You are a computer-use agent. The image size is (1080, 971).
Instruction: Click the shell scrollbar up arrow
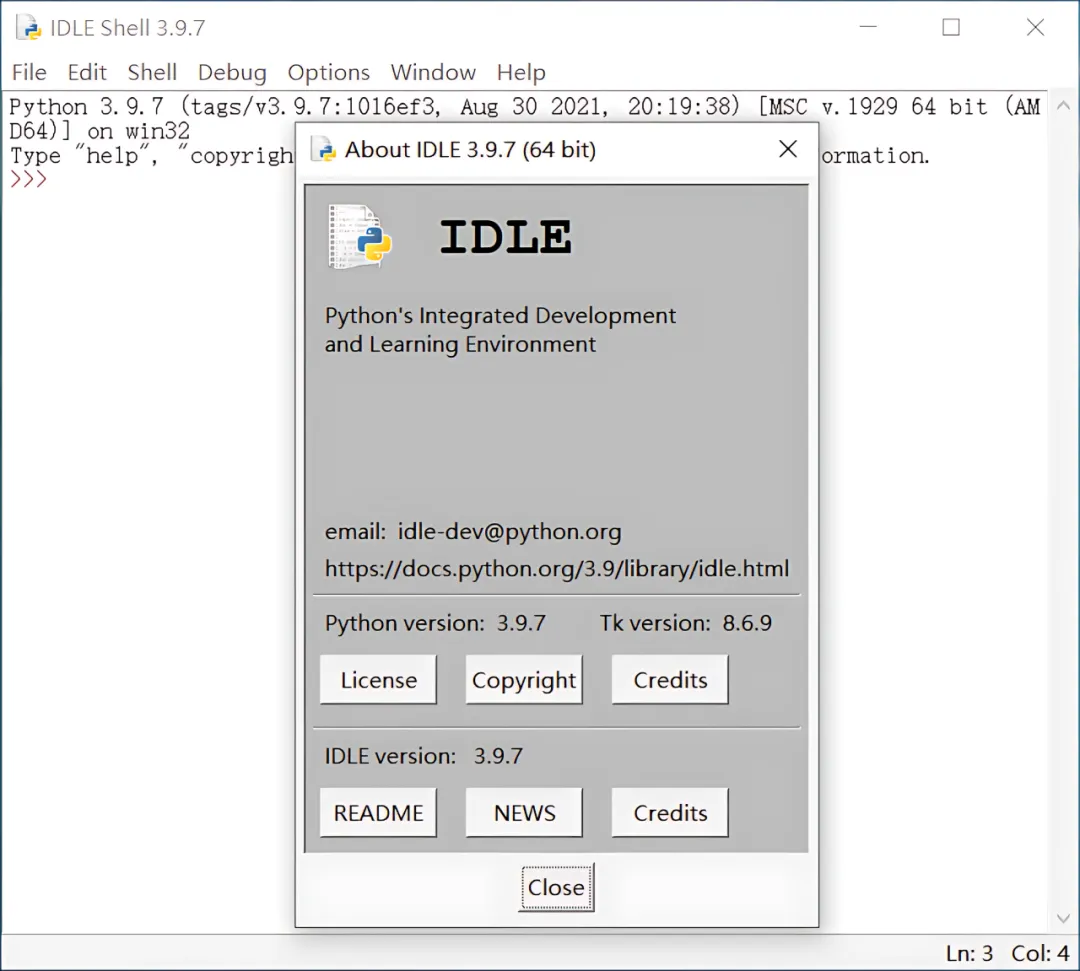point(1063,105)
